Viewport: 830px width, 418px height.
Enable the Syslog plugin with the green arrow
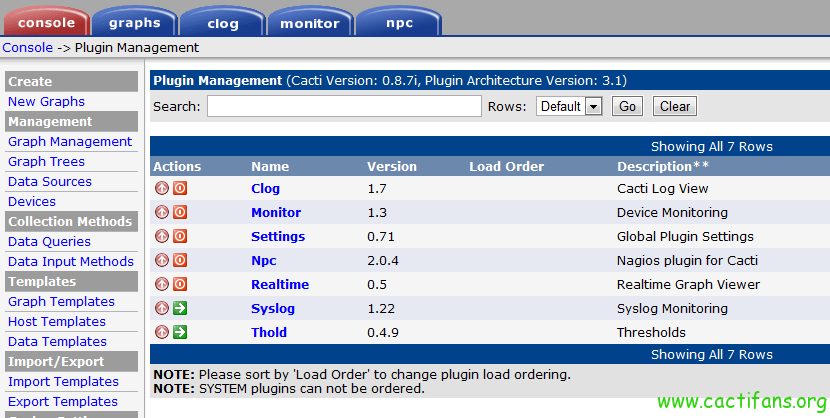[180, 308]
